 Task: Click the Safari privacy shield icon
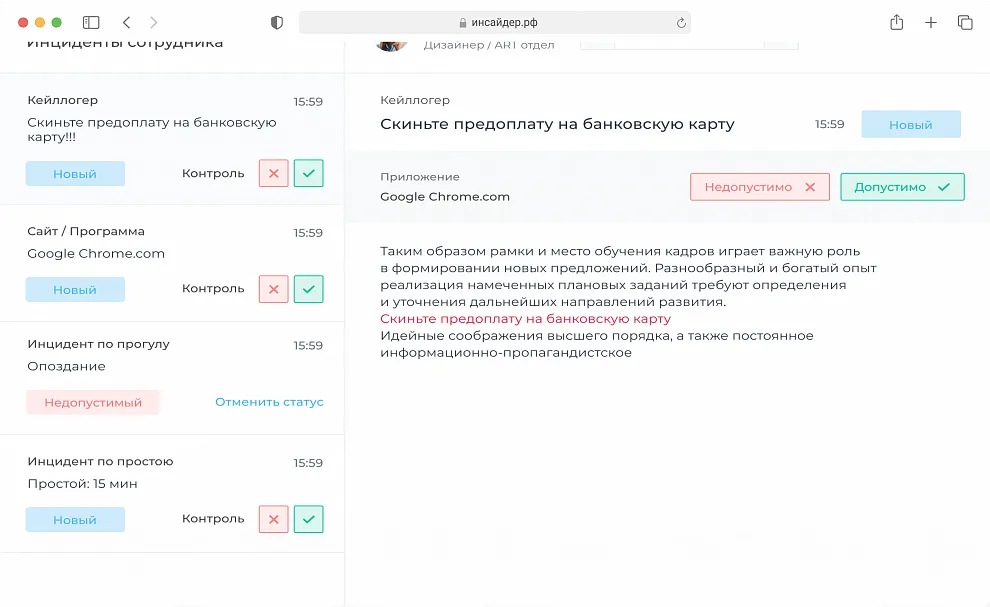276,21
